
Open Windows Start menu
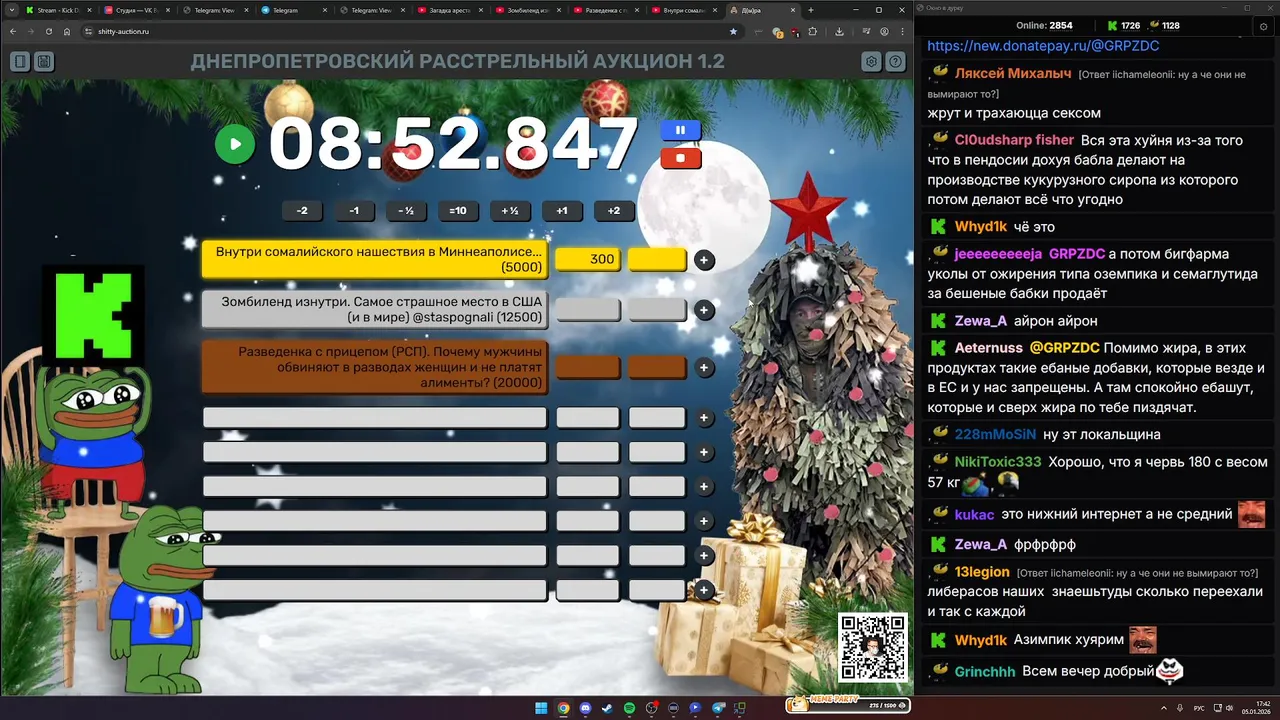541,708
